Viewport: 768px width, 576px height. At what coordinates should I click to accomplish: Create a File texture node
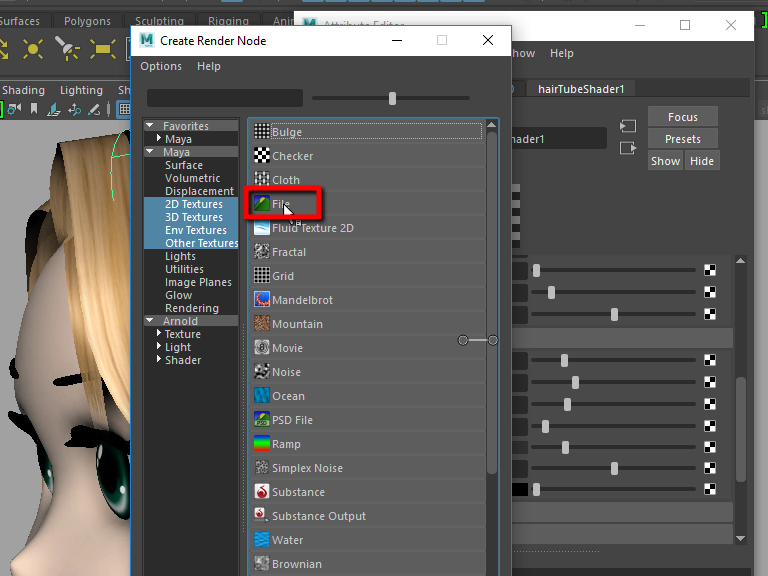pos(367,204)
